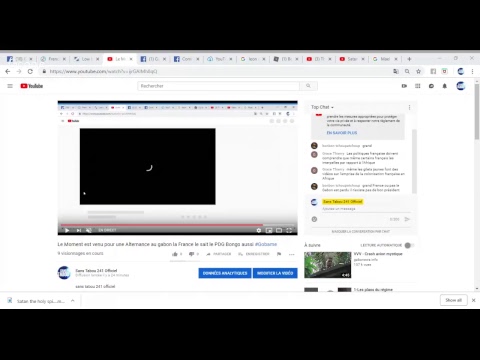This screenshot has width=480, height=360.
Task: Open the chat emoji picker
Action: [314, 219]
